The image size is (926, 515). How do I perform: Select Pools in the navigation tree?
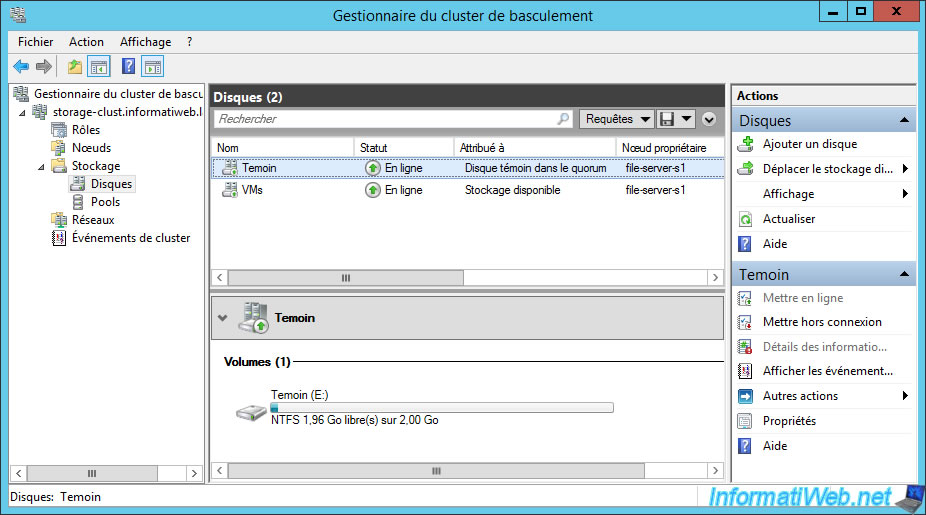tap(105, 202)
